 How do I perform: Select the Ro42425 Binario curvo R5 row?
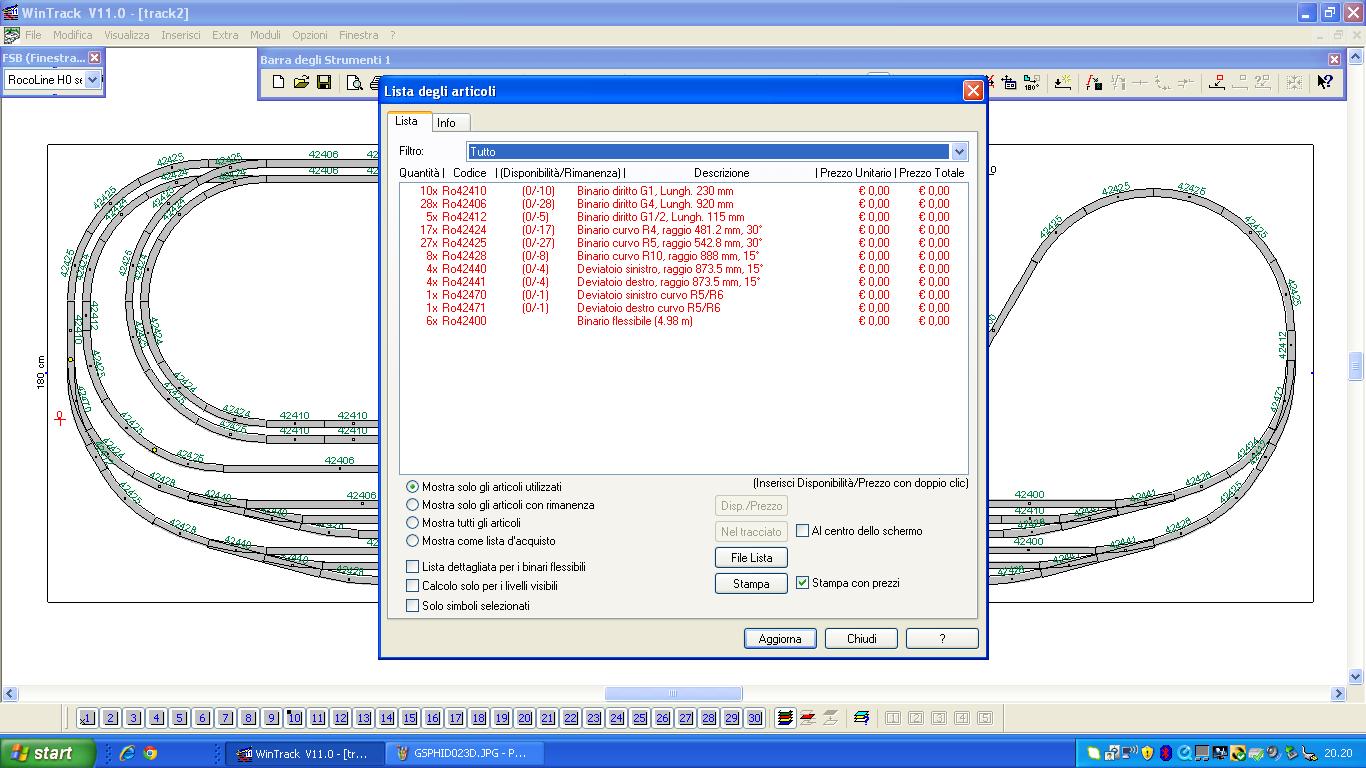683,242
